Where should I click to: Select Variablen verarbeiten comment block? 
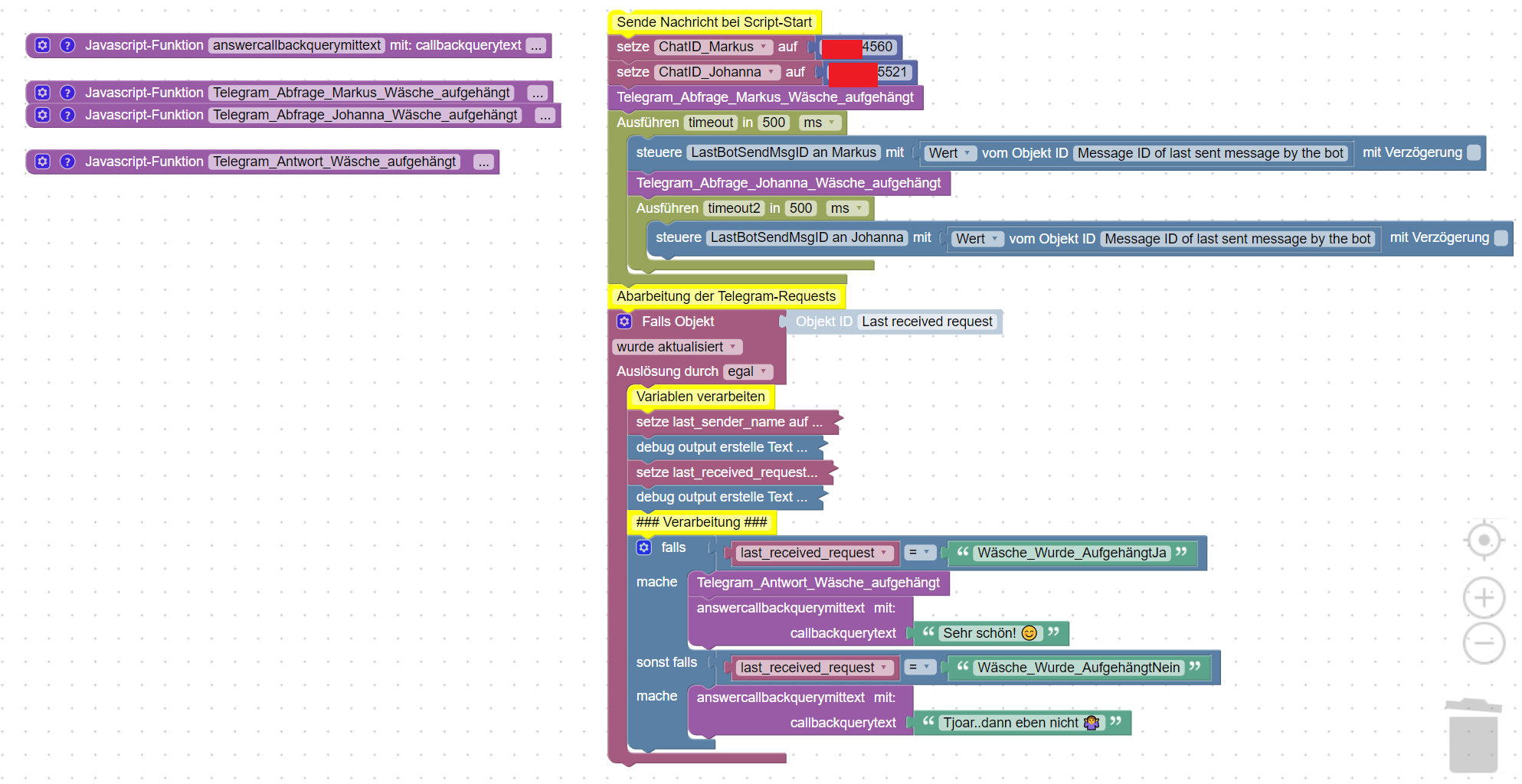pos(700,397)
